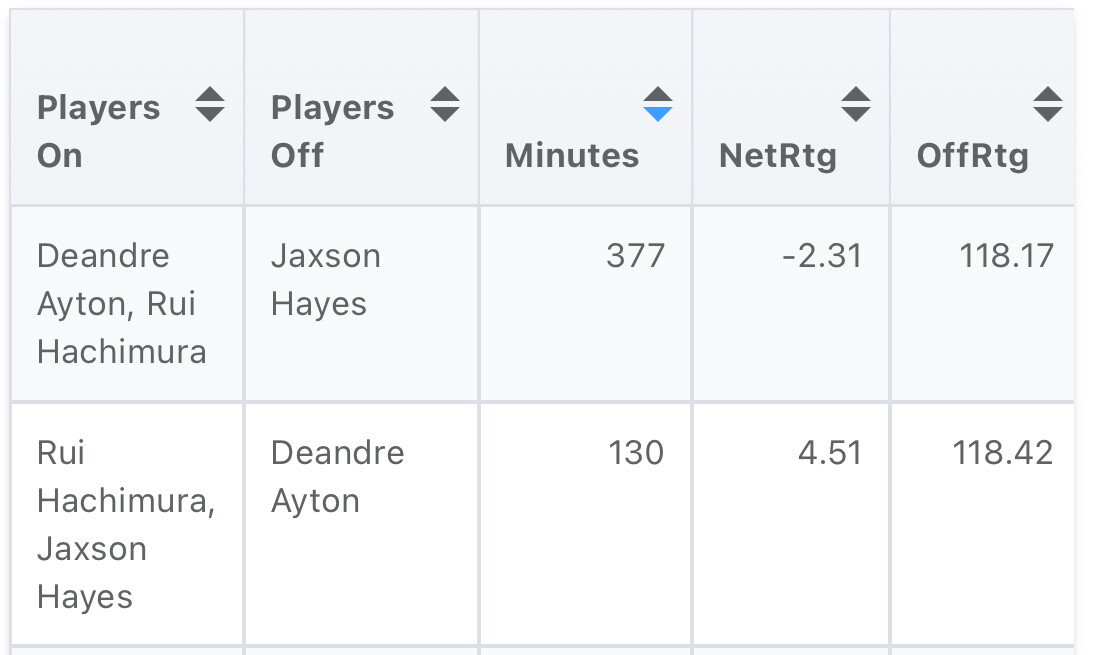Select the 4.51 net rating value
Viewport: 1095px width, 655px height.
tap(831, 453)
